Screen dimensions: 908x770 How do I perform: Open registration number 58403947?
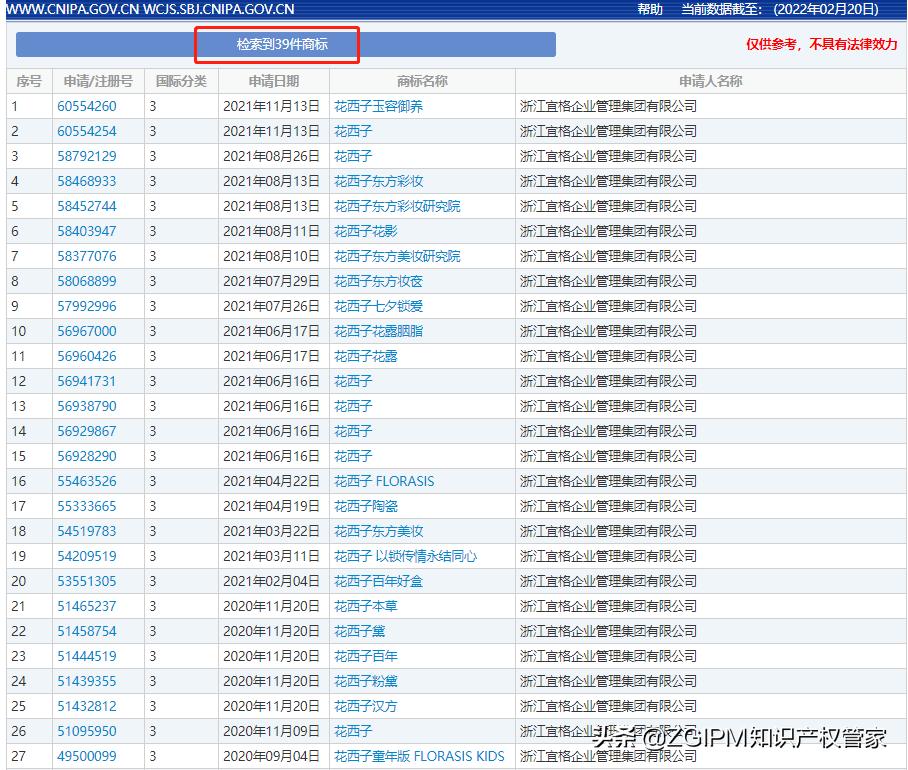[x=87, y=231]
